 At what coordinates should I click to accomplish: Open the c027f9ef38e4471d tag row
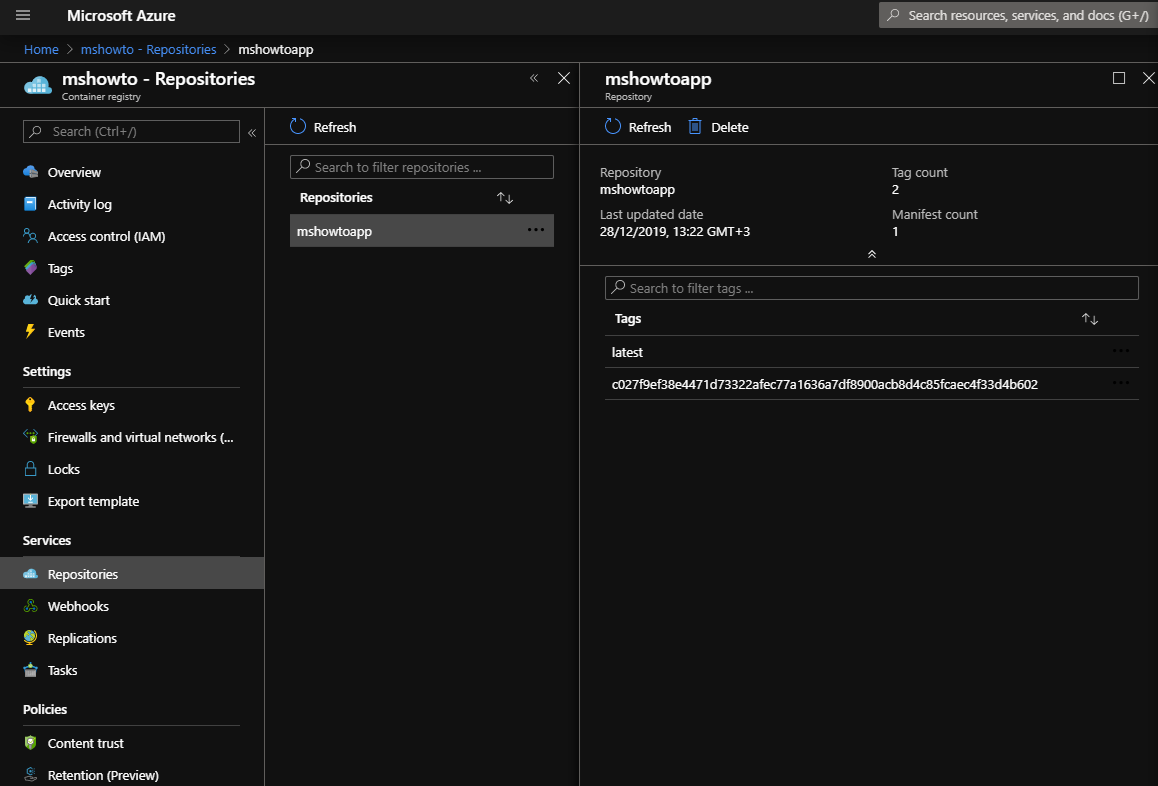[x=871, y=384]
